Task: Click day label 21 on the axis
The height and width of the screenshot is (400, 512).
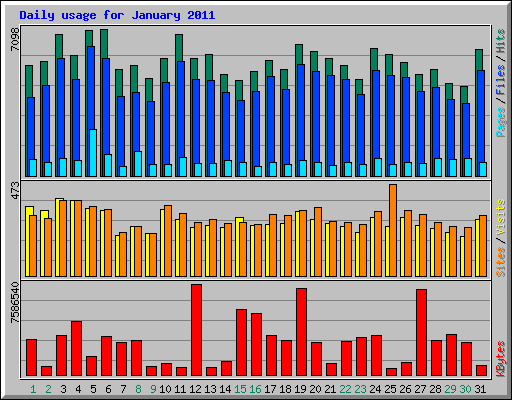Action: point(330,389)
